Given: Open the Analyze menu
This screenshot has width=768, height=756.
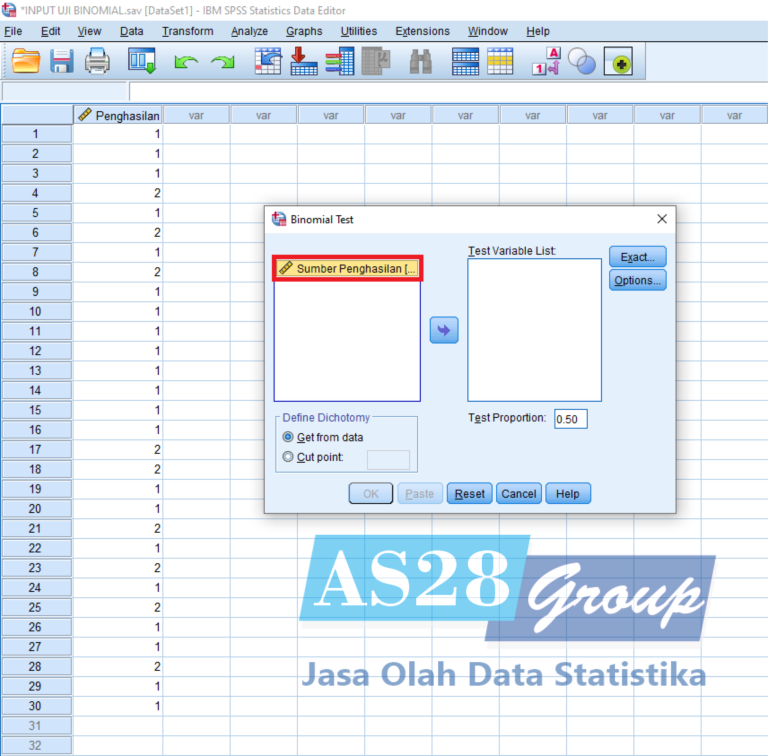Looking at the screenshot, I should click(x=249, y=31).
